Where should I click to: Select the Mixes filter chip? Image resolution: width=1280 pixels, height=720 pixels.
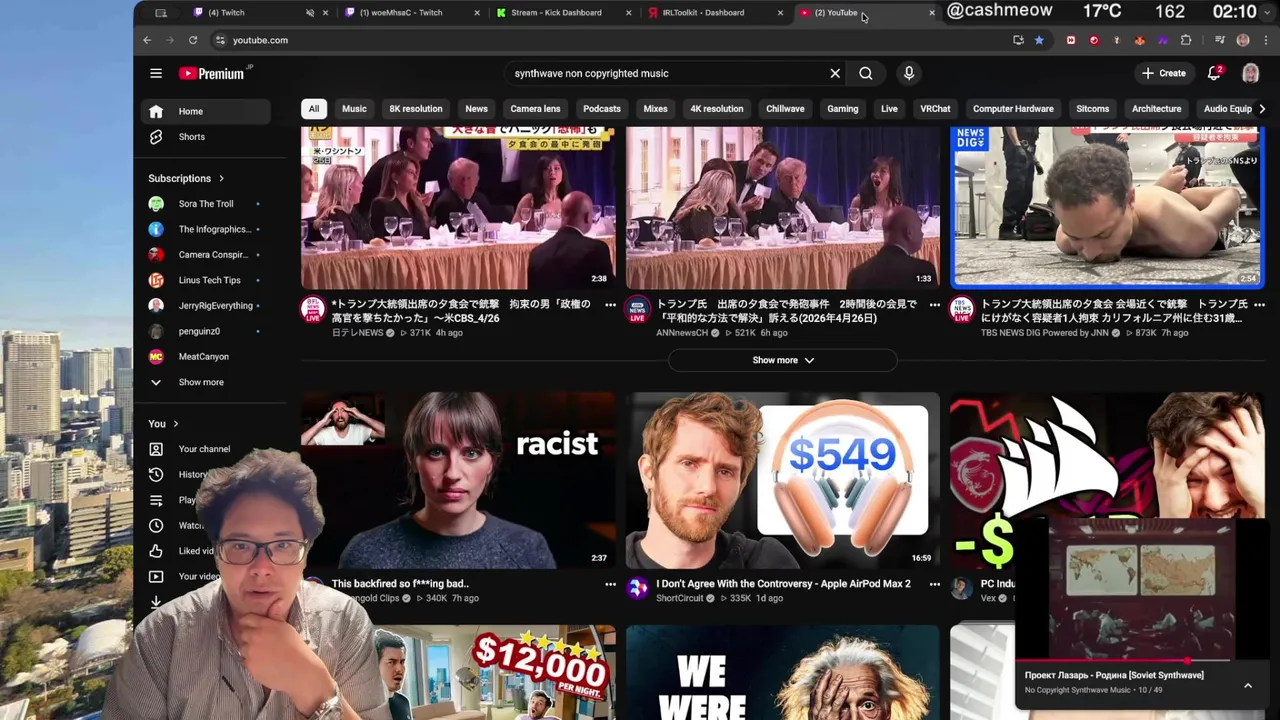[655, 109]
